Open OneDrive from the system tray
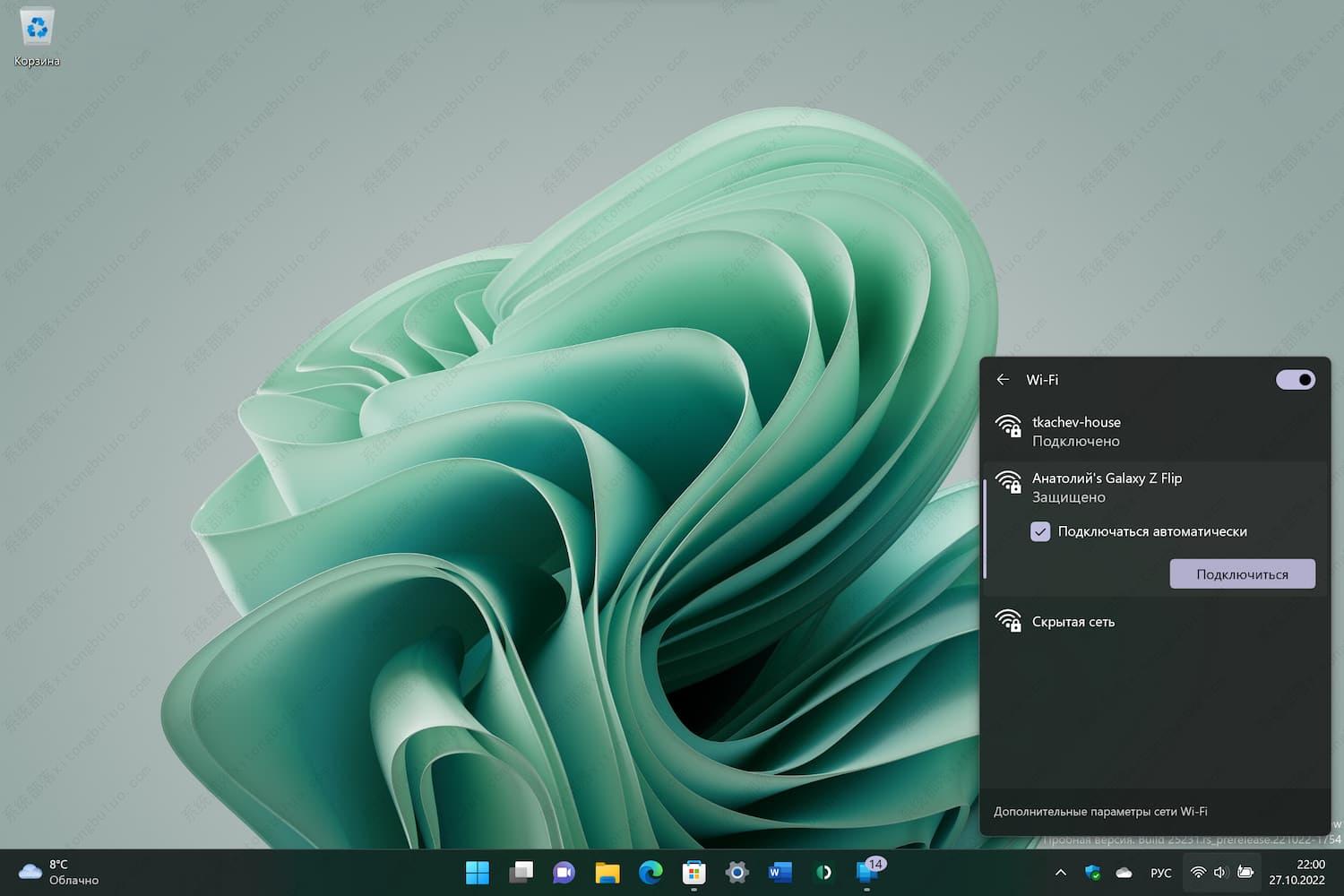This screenshot has height=896, width=1344. click(1123, 872)
